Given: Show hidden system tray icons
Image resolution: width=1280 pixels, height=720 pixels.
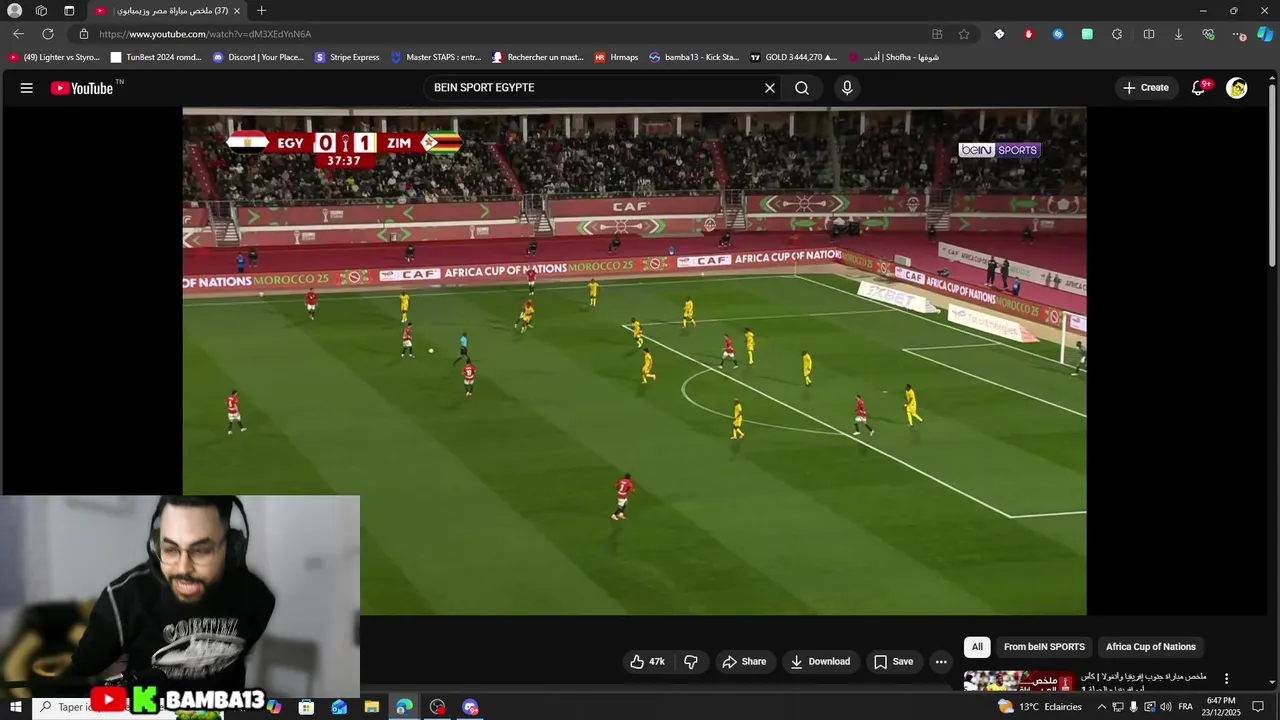Looking at the screenshot, I should click(1102, 707).
